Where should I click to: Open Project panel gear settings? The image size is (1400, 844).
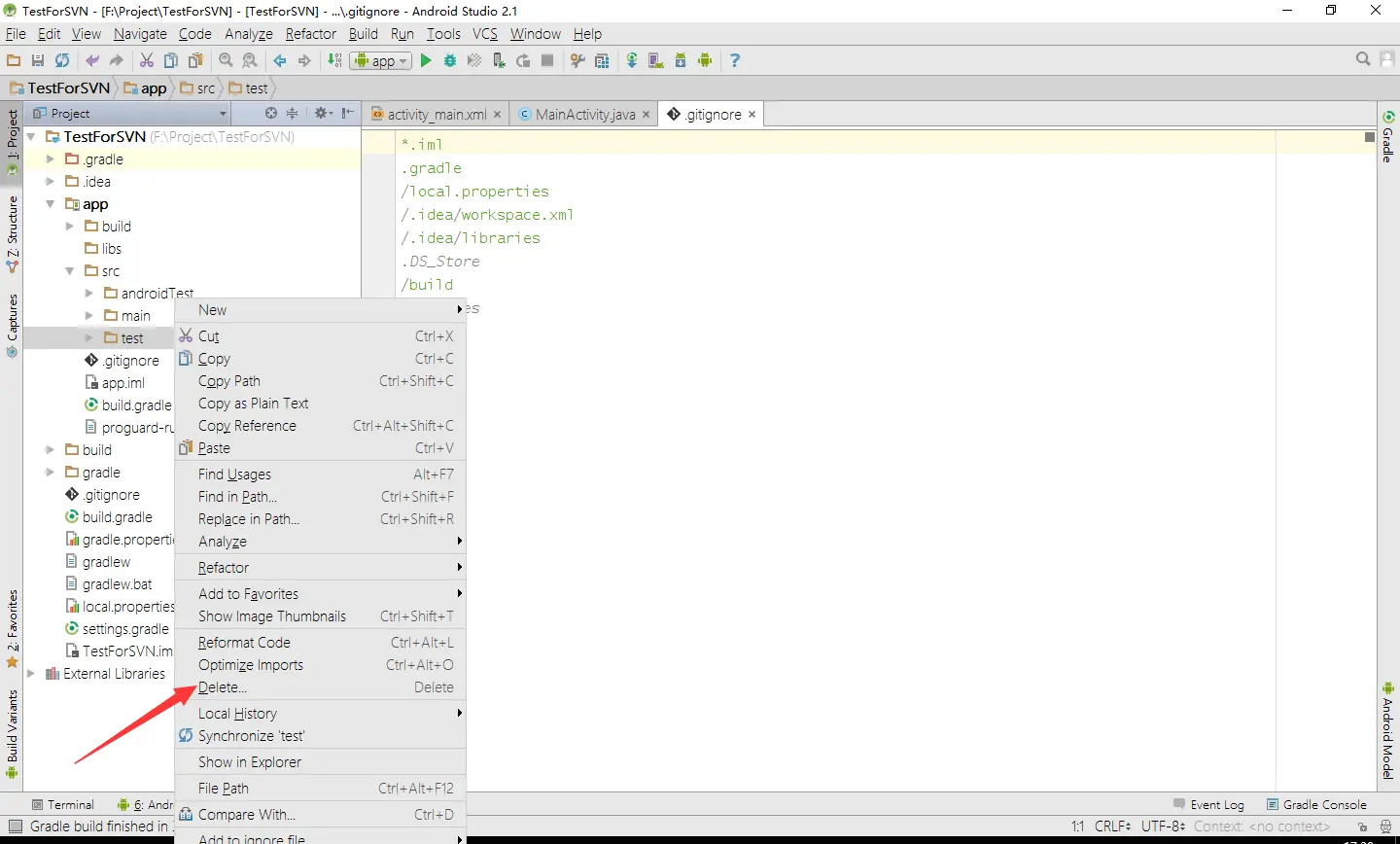[x=322, y=114]
